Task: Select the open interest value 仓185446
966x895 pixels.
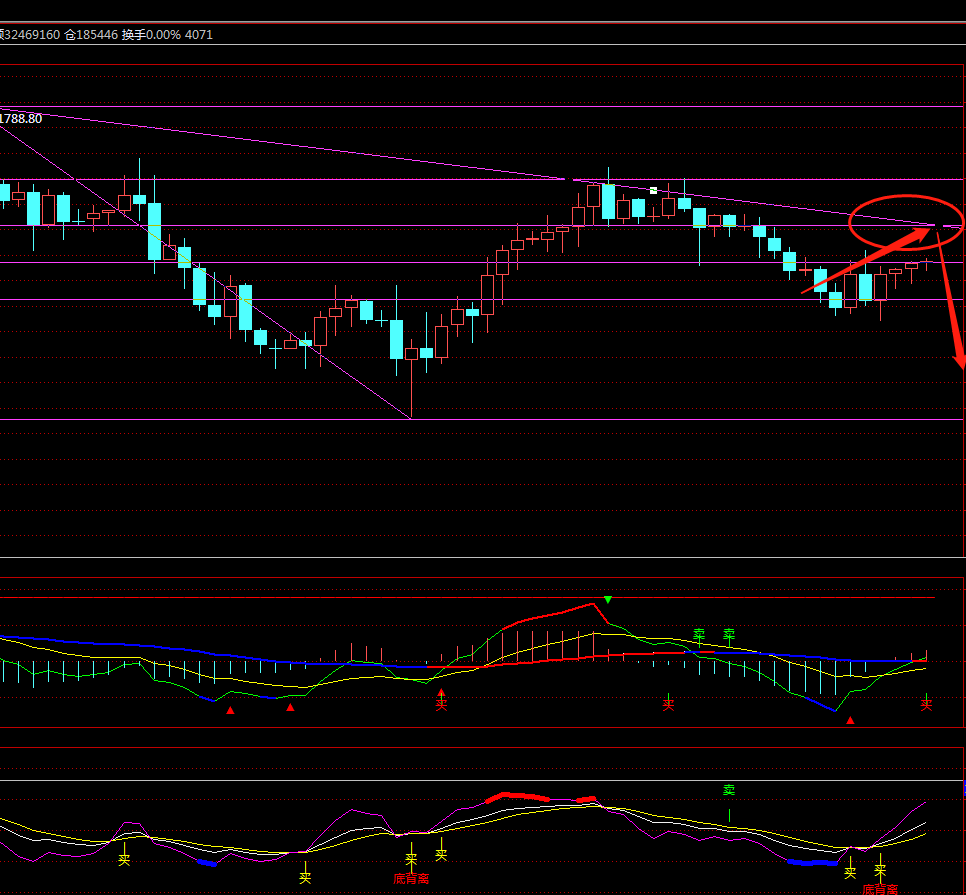Action: click(91, 34)
